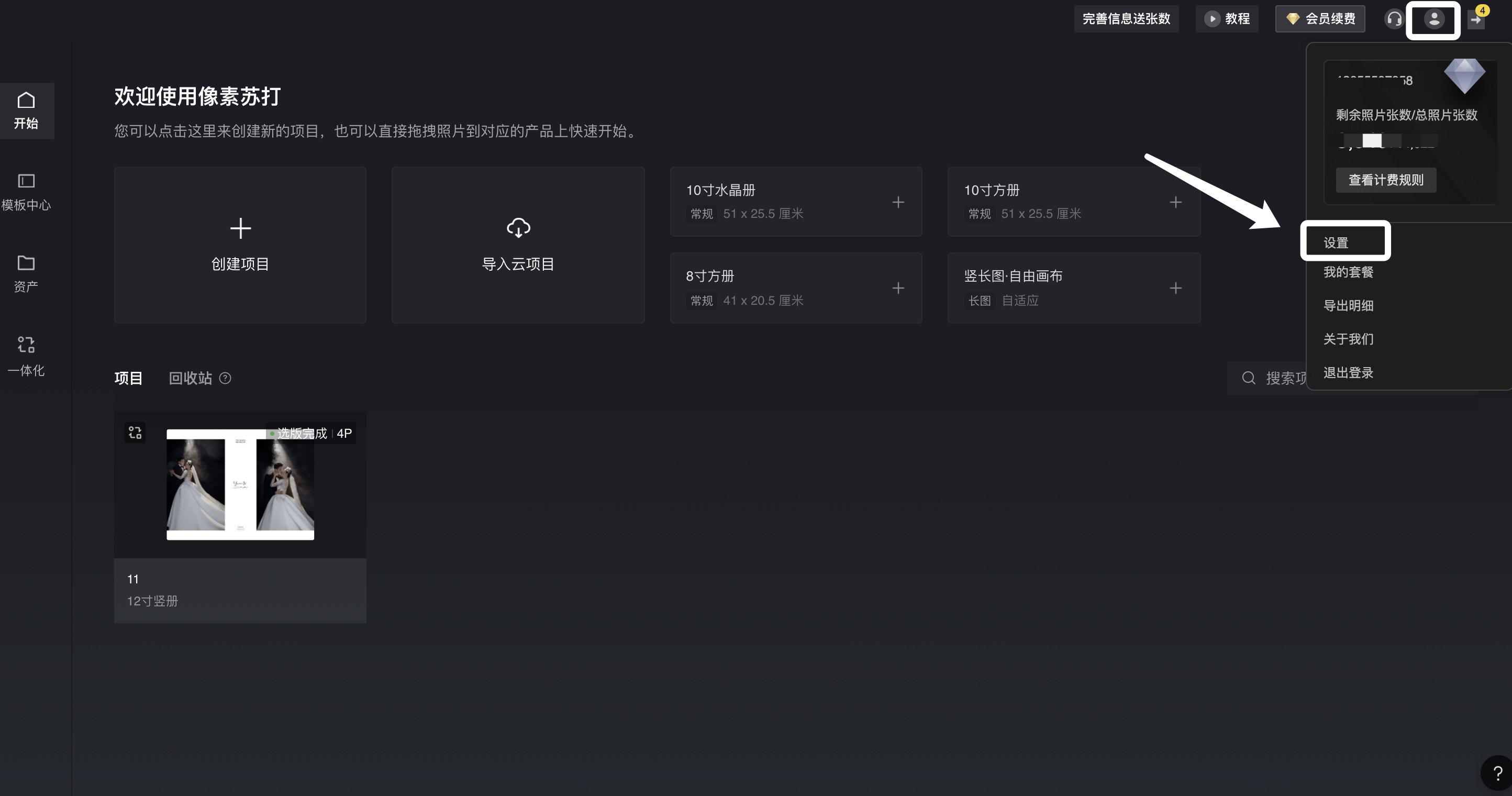Select 设置 from the account menu
This screenshot has width=1512, height=796.
(1337, 242)
